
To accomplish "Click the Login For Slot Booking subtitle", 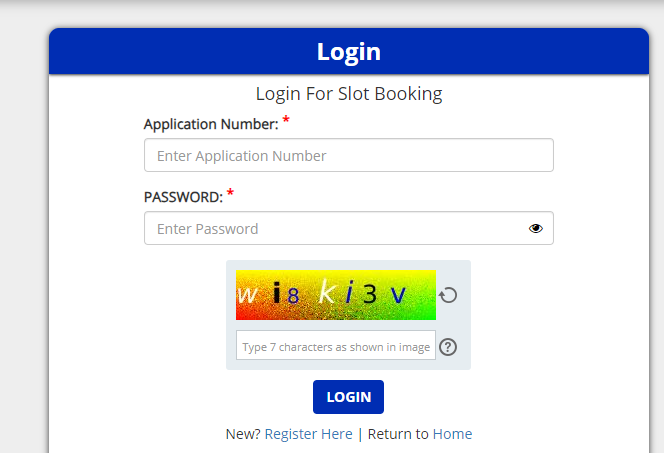I will tap(349, 94).
